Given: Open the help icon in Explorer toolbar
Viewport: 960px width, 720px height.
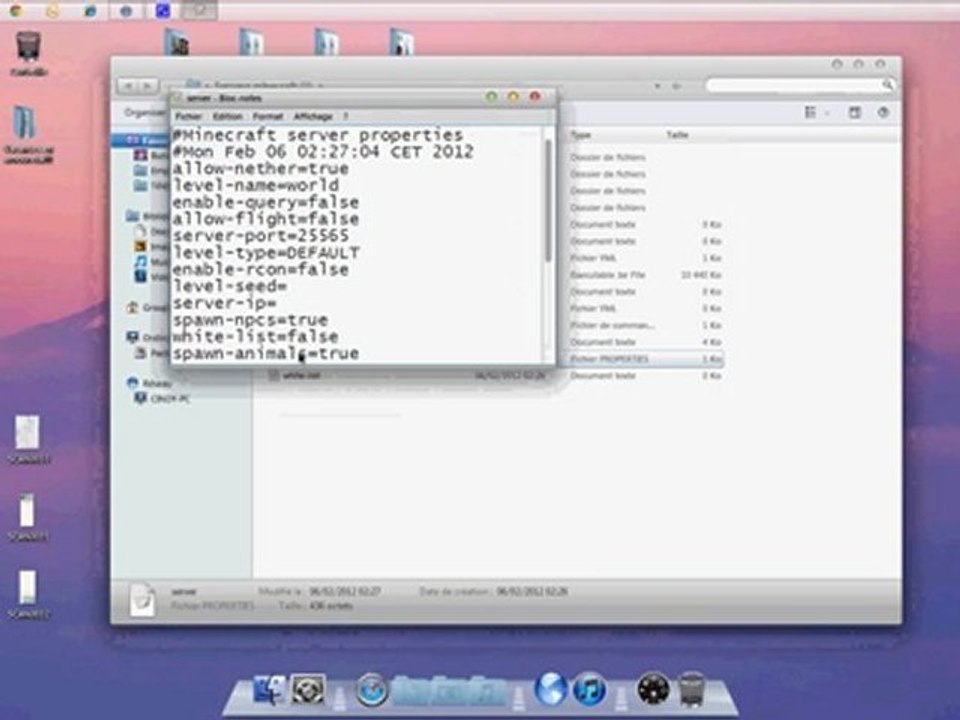Looking at the screenshot, I should [883, 112].
